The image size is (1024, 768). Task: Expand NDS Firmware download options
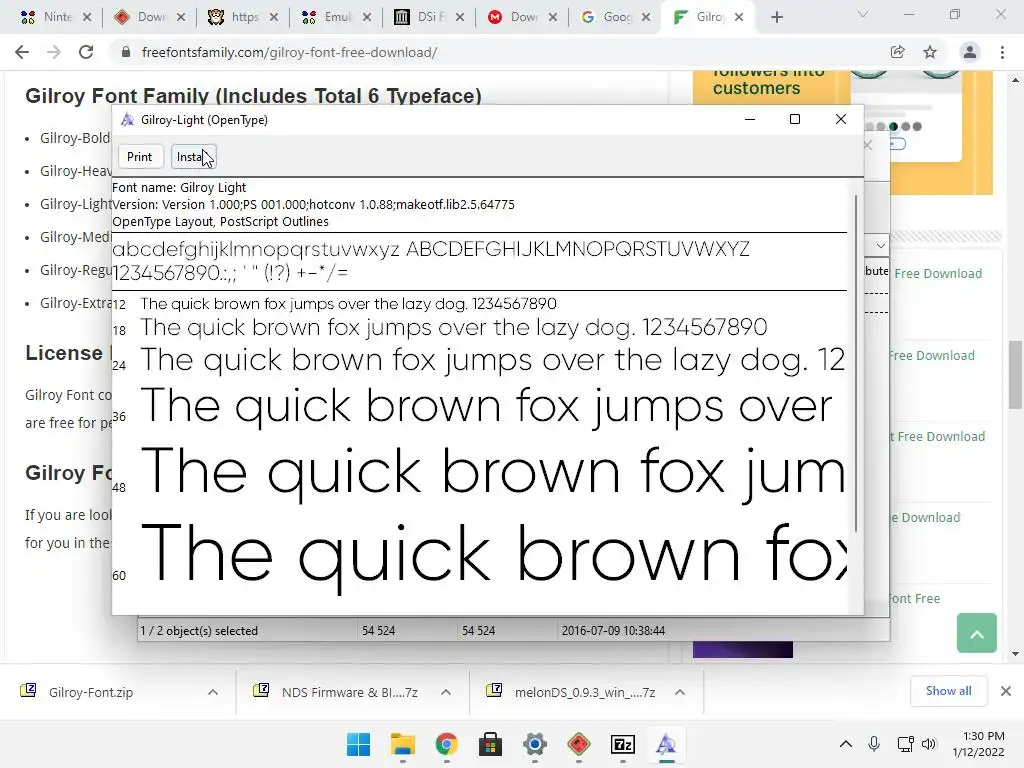pyautogui.click(x=446, y=692)
